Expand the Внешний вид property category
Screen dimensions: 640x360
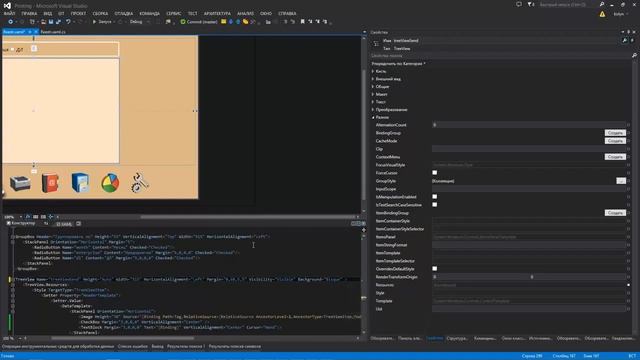point(373,79)
